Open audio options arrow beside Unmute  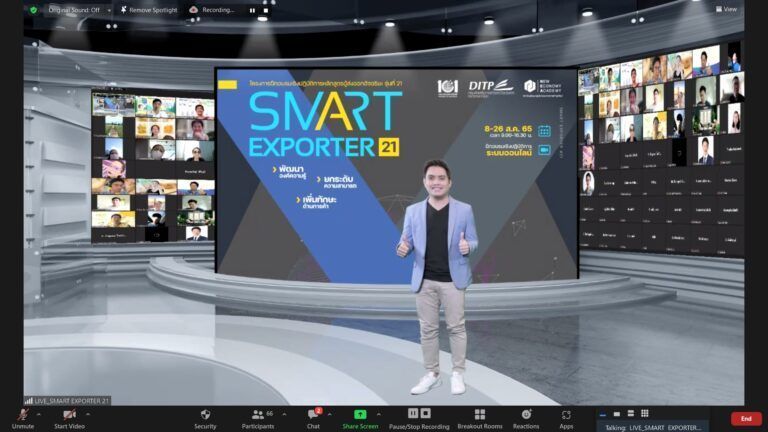tap(39, 414)
